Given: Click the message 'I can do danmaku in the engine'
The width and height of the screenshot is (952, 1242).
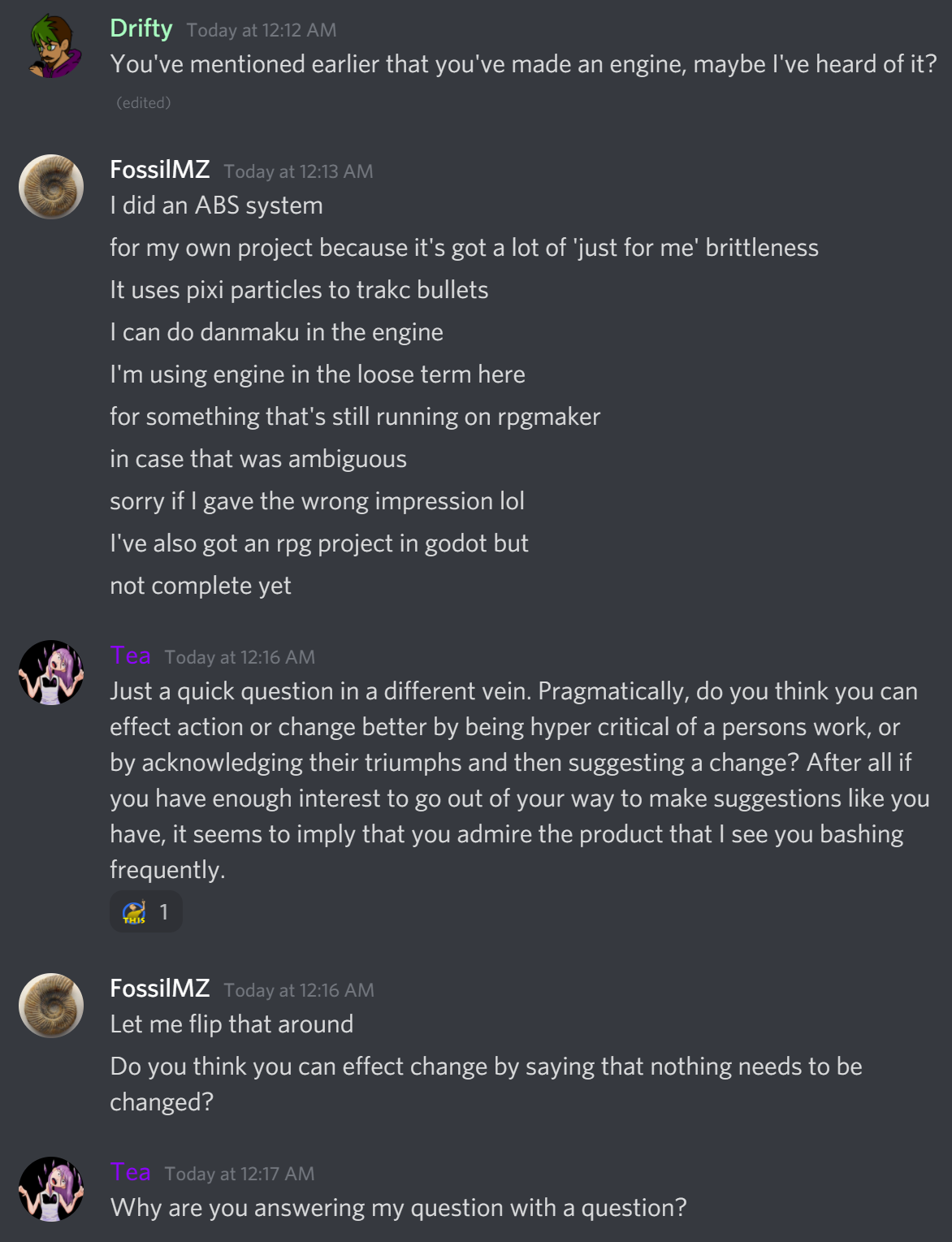Looking at the screenshot, I should (x=276, y=332).
